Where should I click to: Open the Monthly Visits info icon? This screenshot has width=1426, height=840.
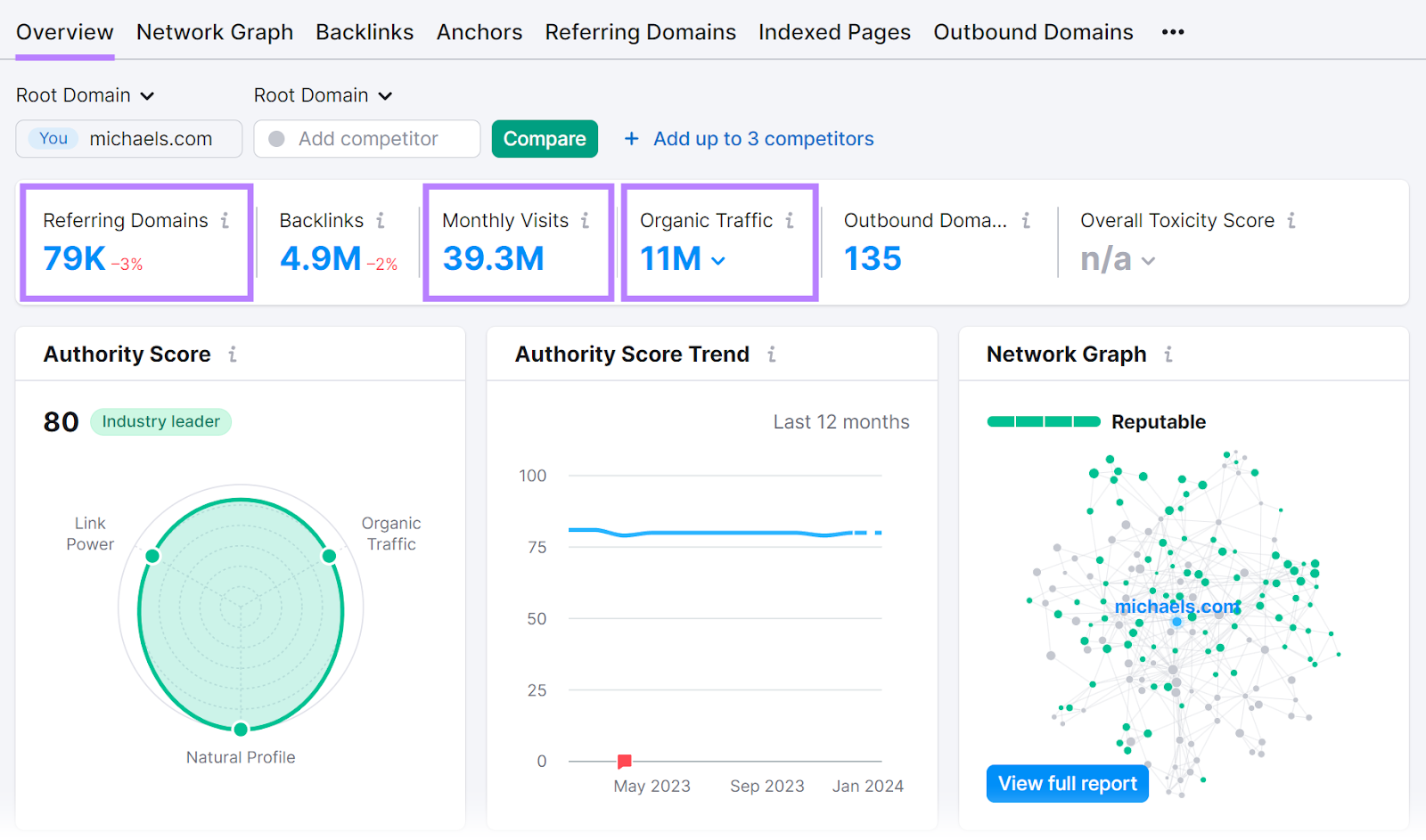click(x=586, y=220)
